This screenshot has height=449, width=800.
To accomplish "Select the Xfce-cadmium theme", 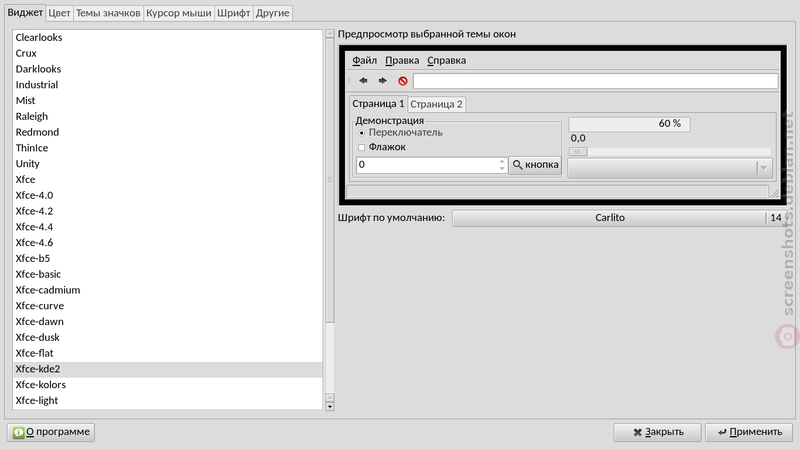I will (x=168, y=290).
